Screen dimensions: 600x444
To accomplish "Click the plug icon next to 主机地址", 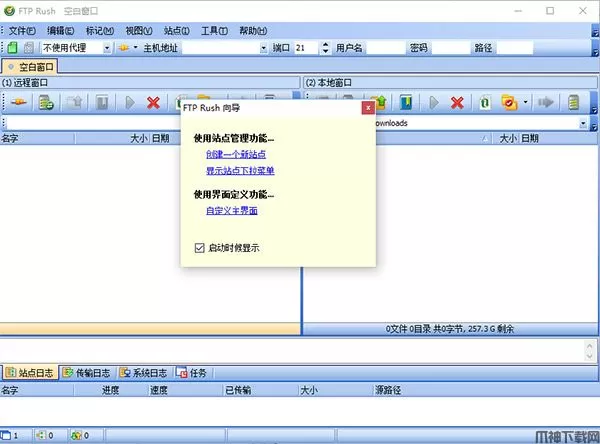I will [124, 48].
